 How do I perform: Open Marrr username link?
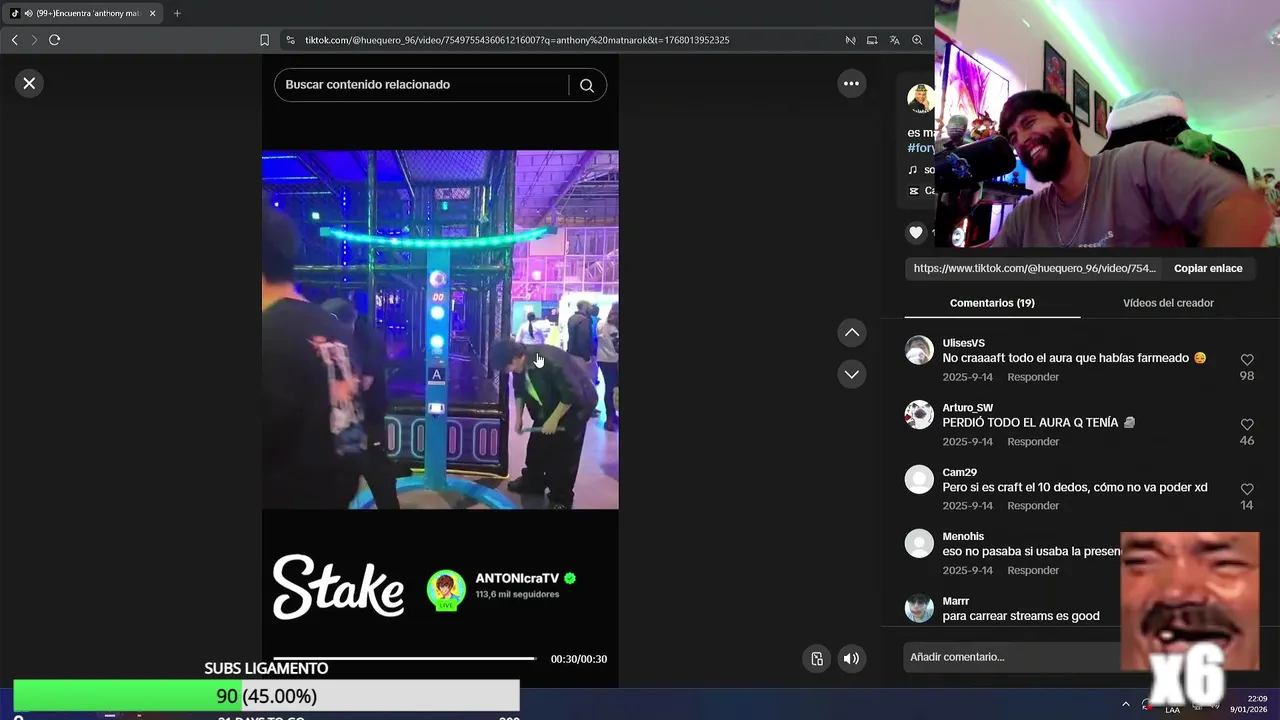[x=955, y=601]
